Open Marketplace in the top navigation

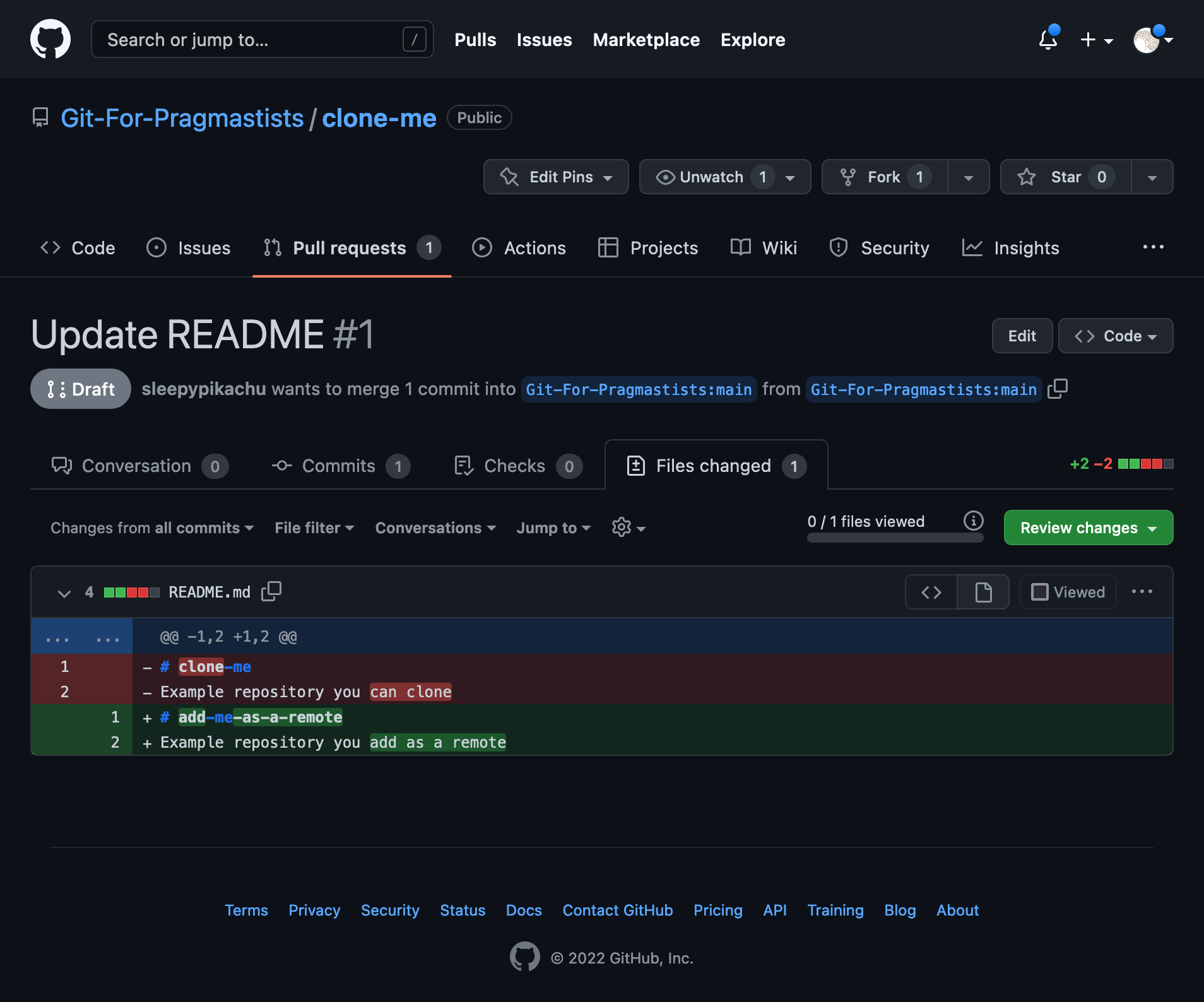click(646, 40)
